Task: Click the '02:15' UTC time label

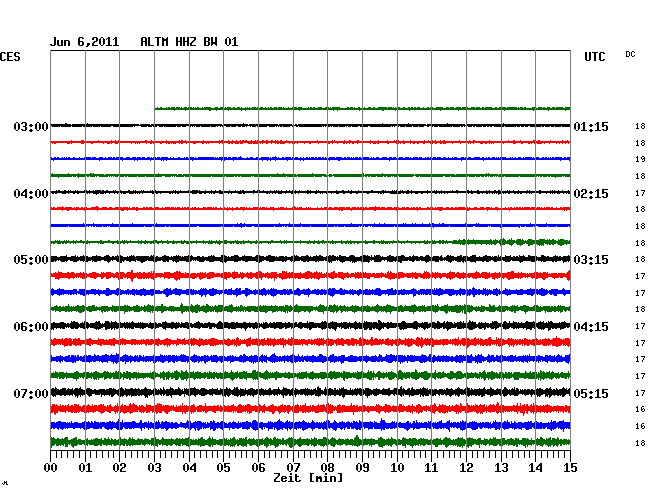Action: 591,194
